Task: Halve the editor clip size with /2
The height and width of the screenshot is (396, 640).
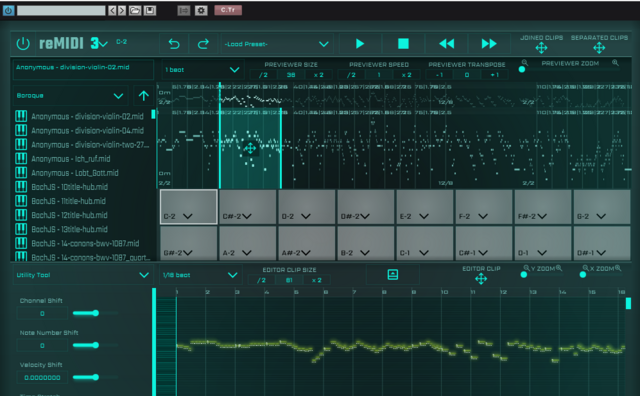Action: pyautogui.click(x=261, y=280)
